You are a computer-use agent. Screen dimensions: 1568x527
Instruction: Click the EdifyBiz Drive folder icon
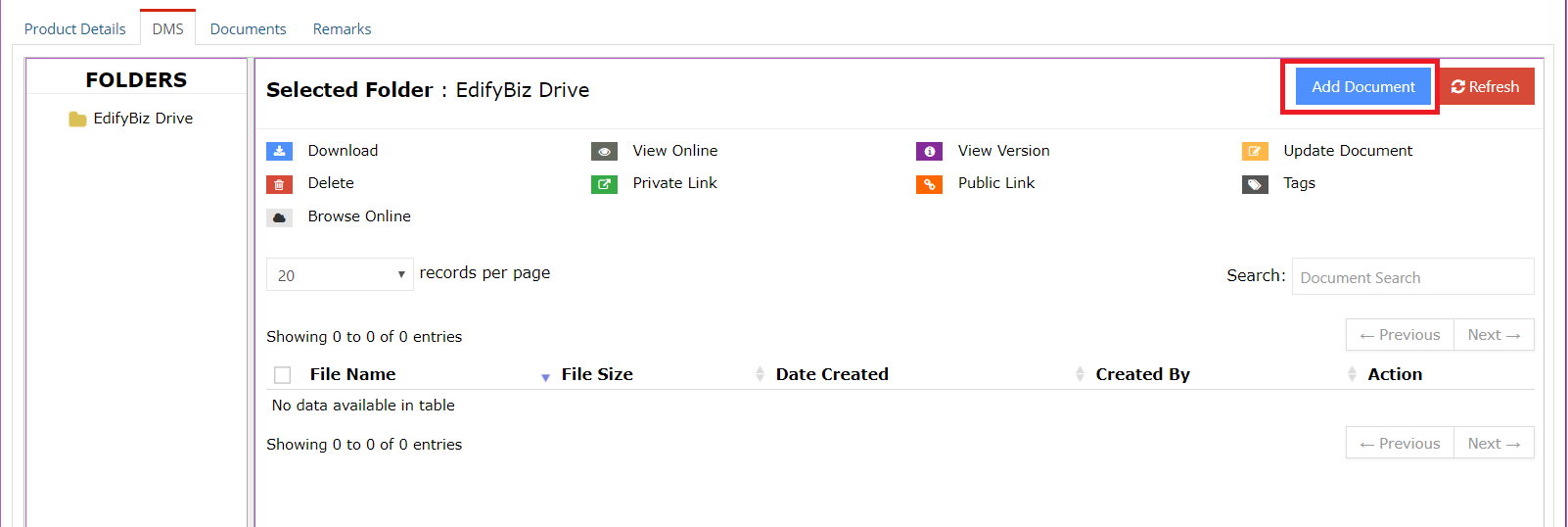tap(77, 120)
